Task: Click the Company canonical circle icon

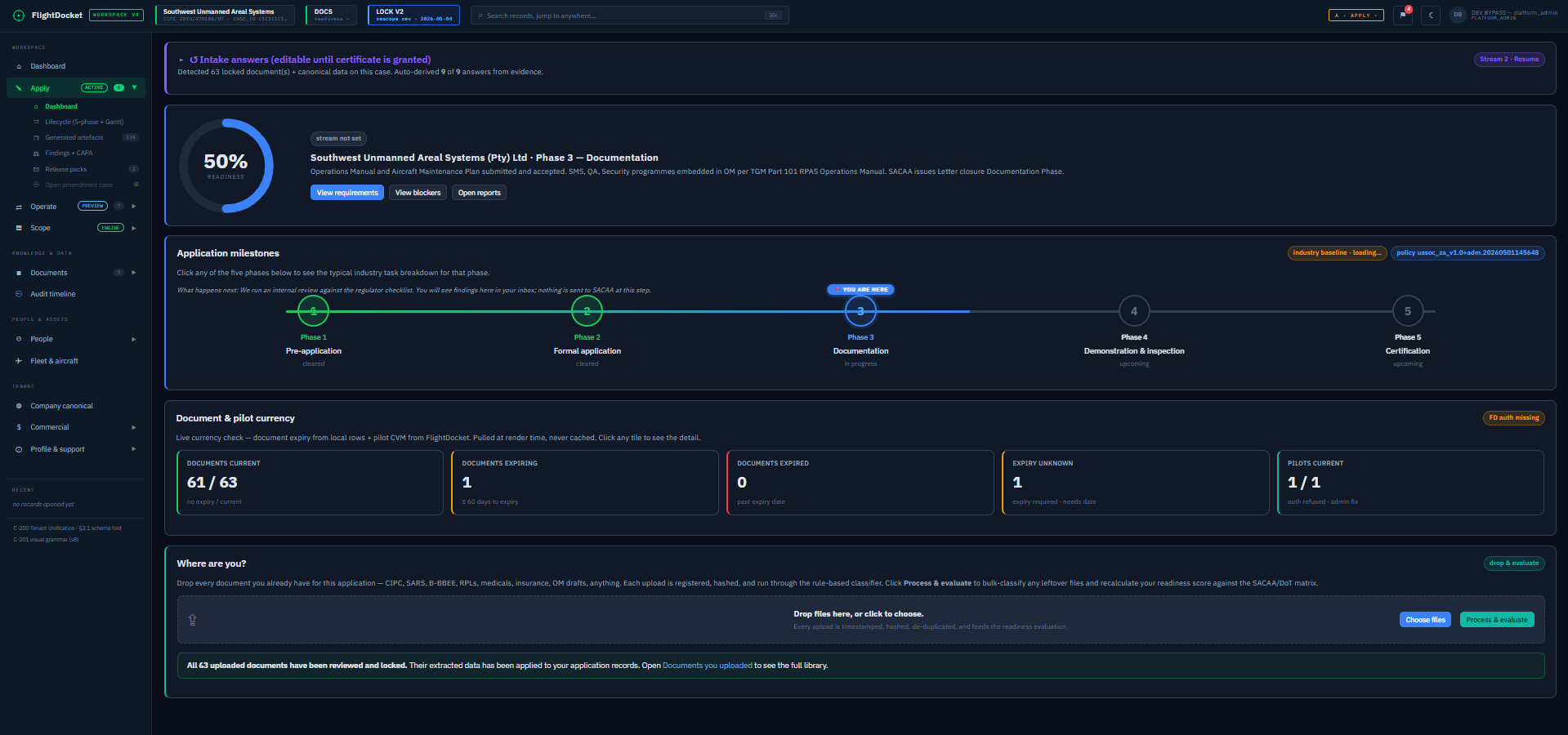Action: click(19, 406)
